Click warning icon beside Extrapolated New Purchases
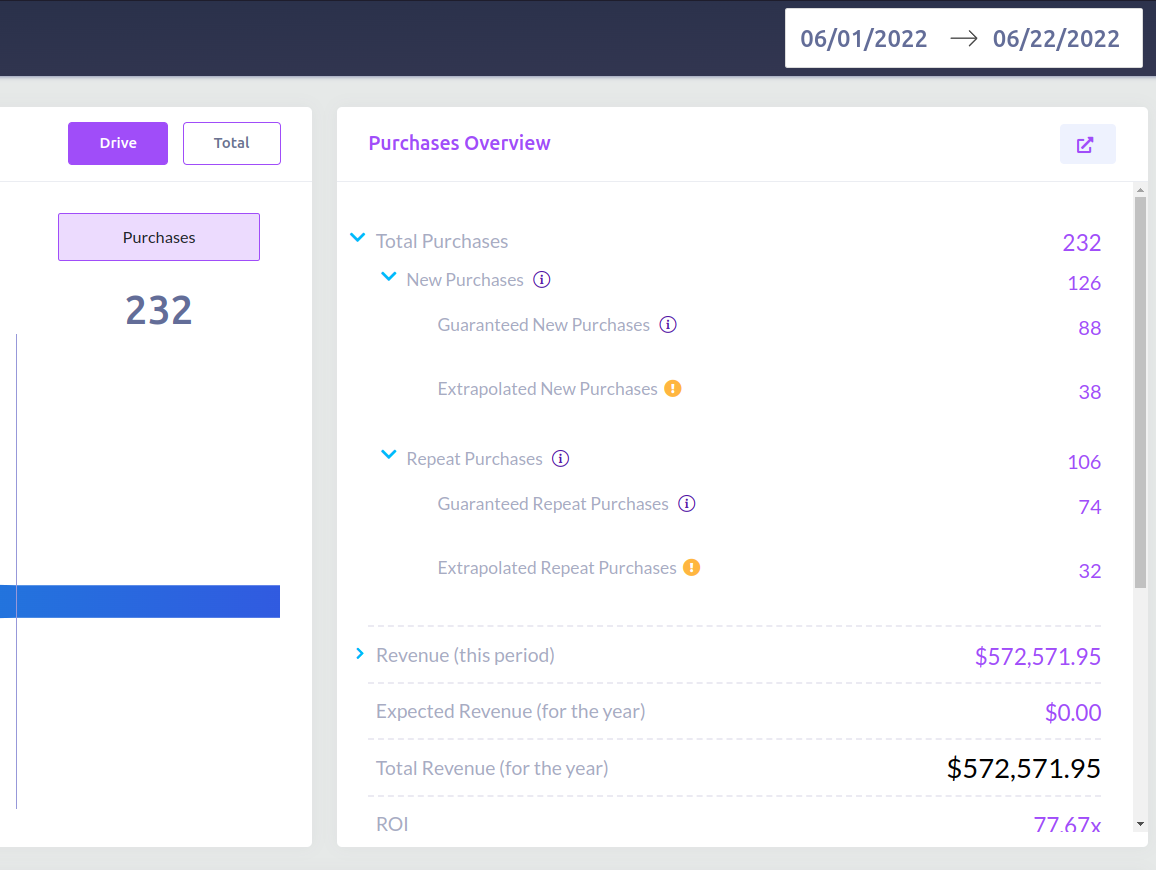 point(673,389)
